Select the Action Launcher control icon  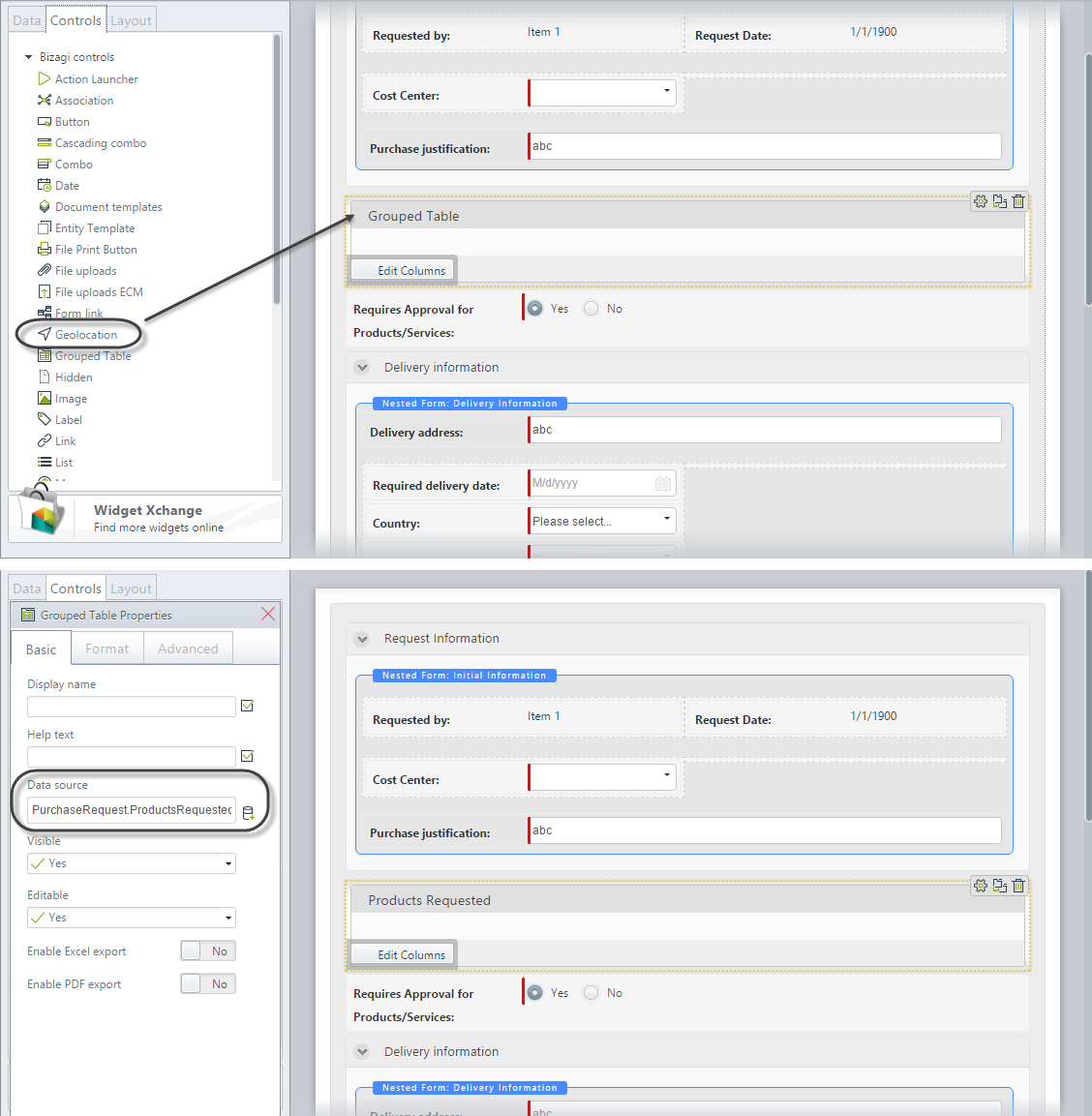tap(45, 78)
